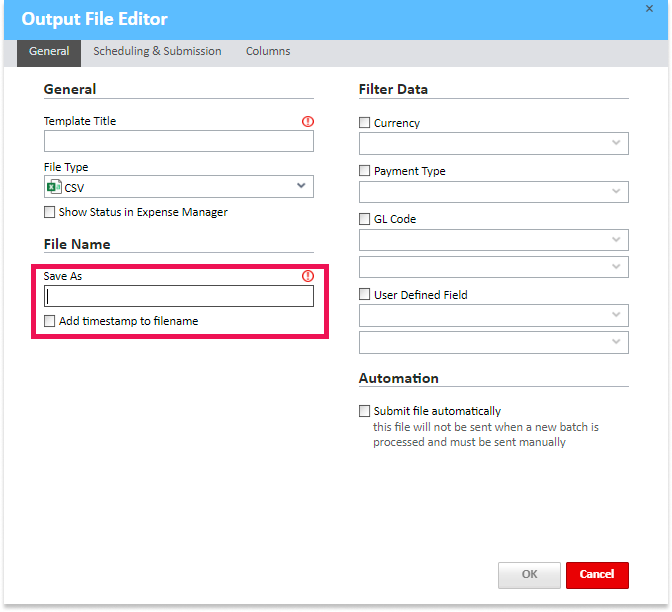Enable the User Defined Field filter
The image size is (672, 612).
coord(365,295)
